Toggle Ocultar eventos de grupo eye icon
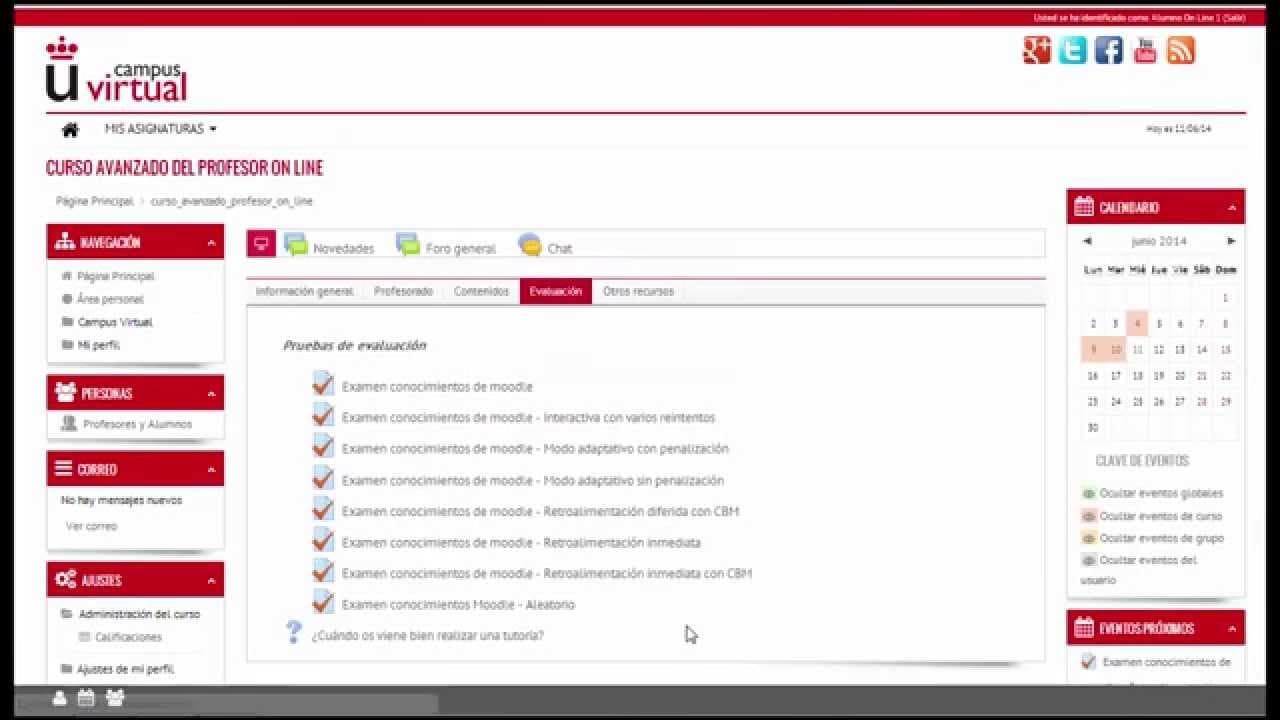The height and width of the screenshot is (720, 1280). (x=1089, y=539)
